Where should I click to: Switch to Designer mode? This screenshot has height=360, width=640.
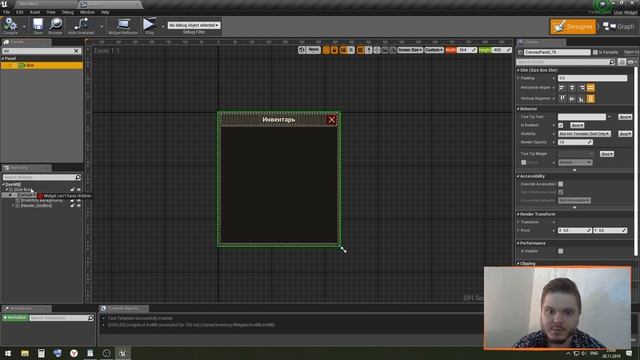573,27
